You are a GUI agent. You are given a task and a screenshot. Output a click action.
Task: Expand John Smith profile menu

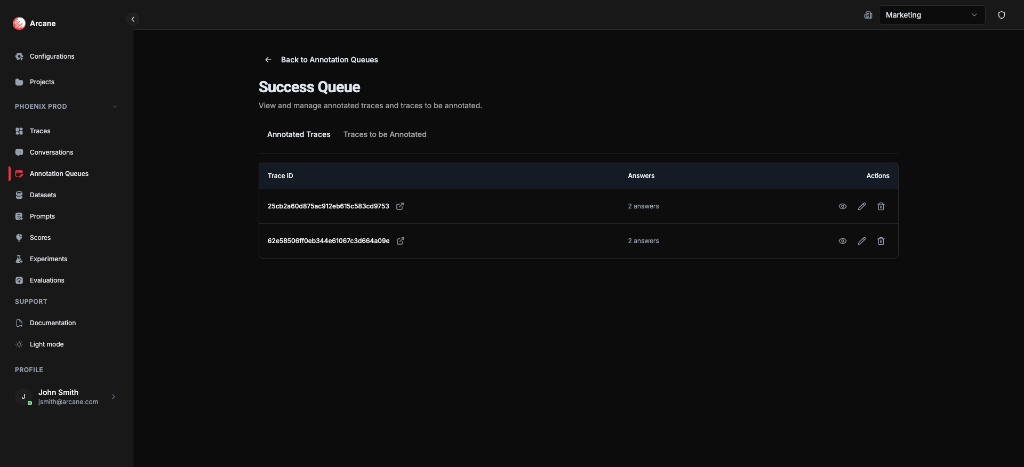tap(113, 397)
